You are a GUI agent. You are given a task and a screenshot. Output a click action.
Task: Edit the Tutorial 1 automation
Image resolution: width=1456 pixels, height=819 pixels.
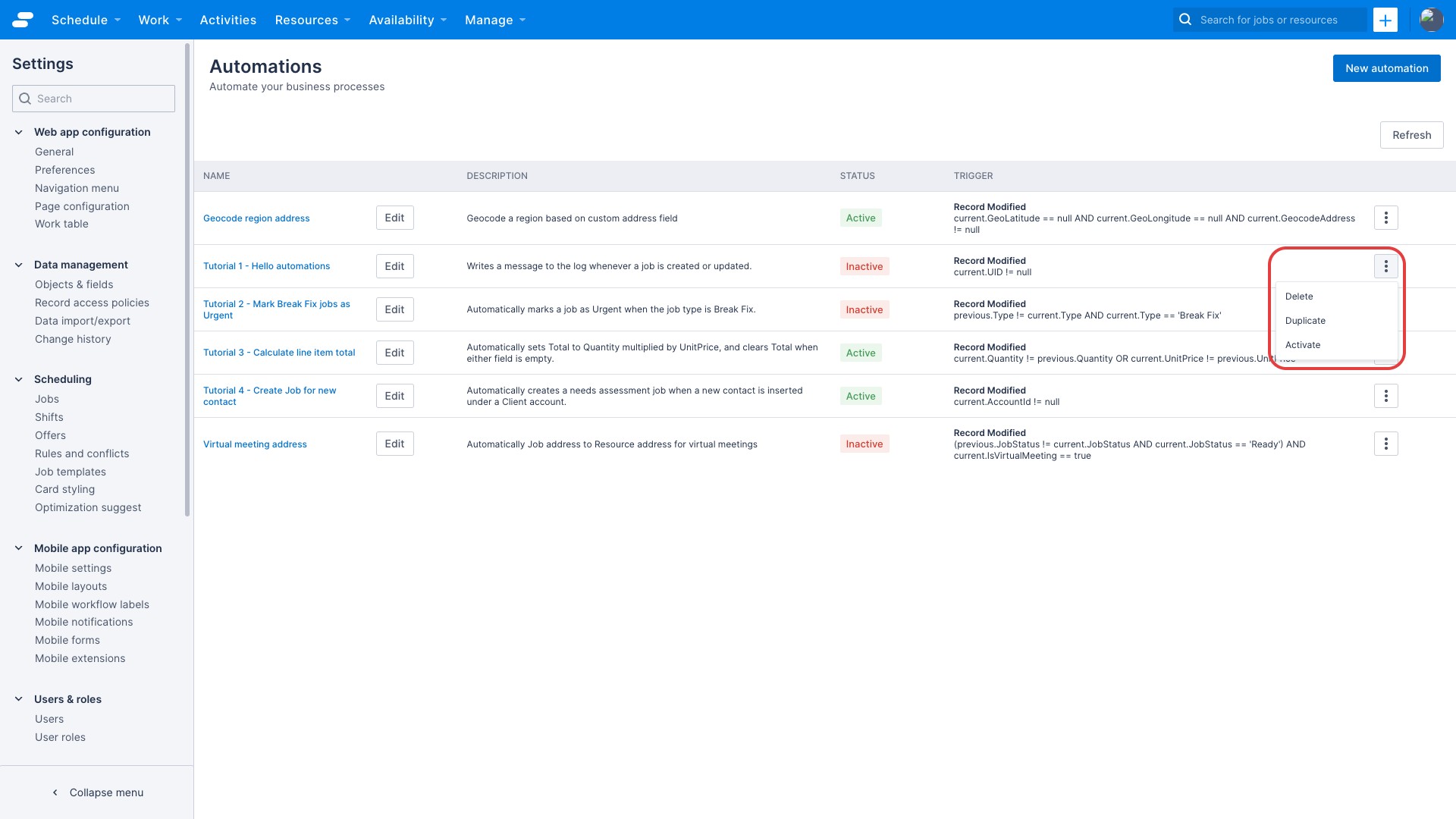(x=394, y=266)
